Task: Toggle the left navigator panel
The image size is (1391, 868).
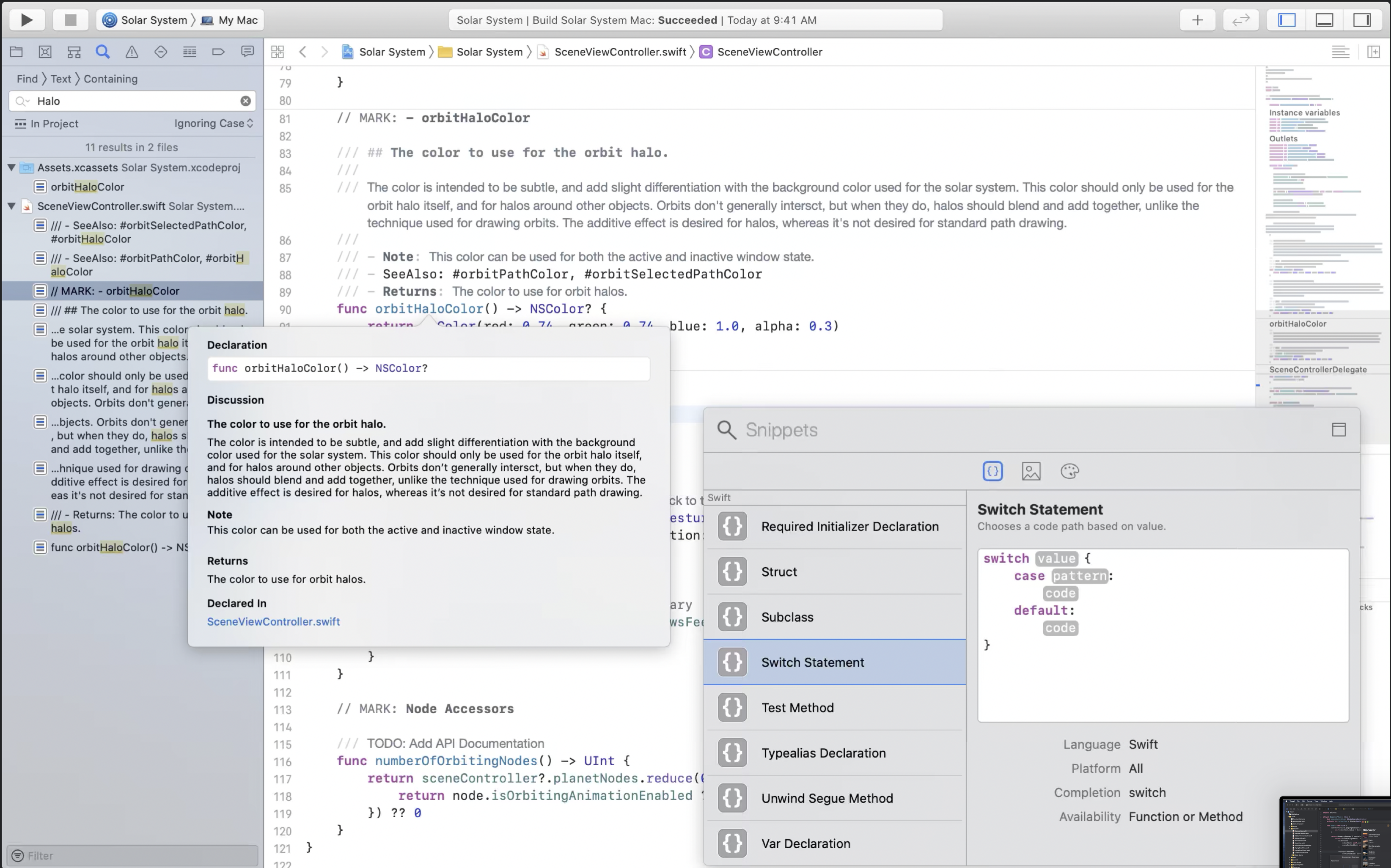Action: 1287,20
